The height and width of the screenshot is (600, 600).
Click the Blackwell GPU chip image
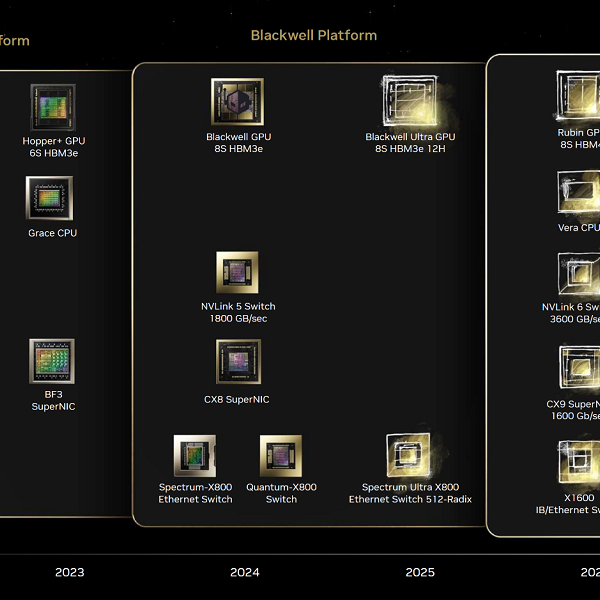pyautogui.click(x=237, y=102)
